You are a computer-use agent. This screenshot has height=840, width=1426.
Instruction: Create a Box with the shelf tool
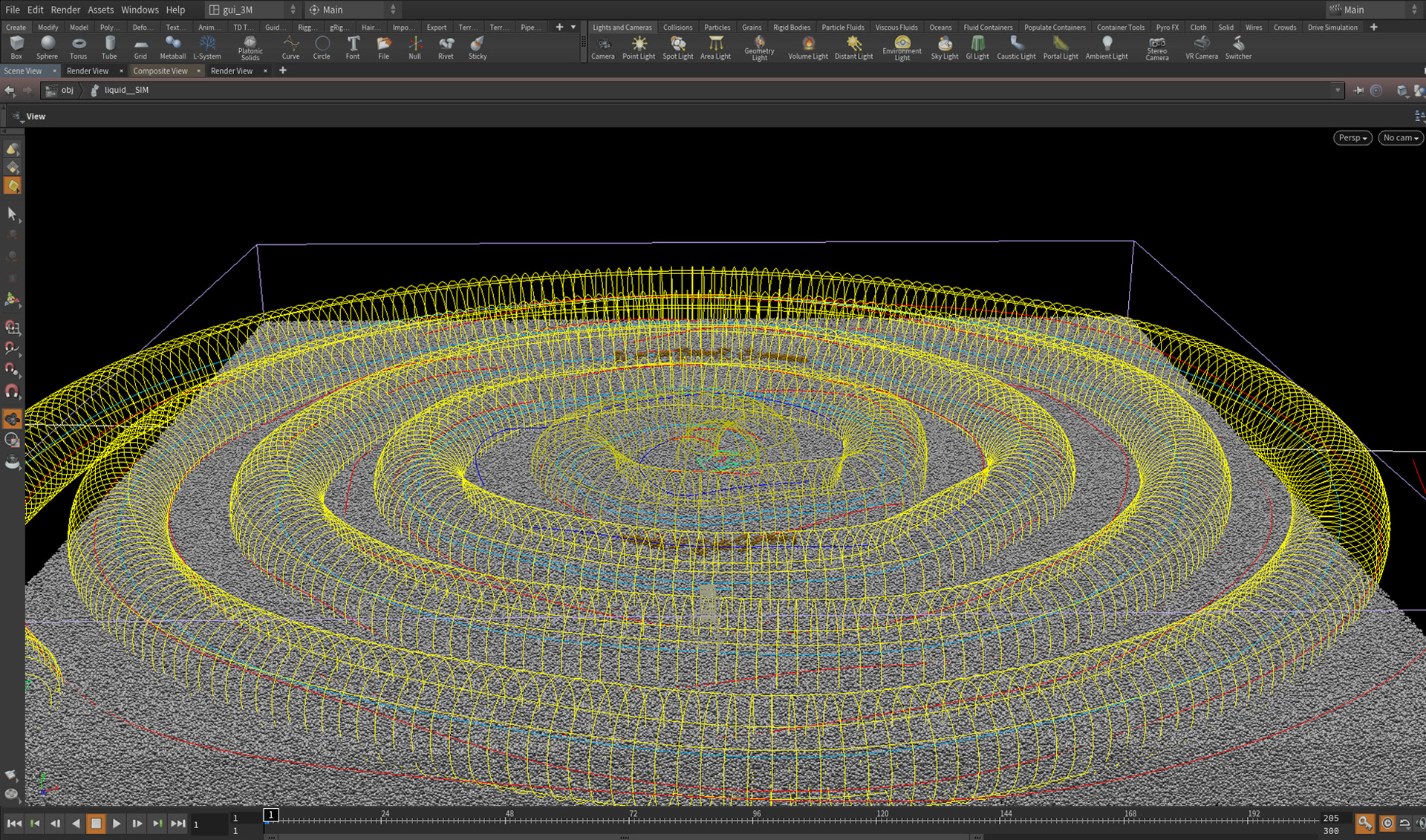pyautogui.click(x=16, y=48)
